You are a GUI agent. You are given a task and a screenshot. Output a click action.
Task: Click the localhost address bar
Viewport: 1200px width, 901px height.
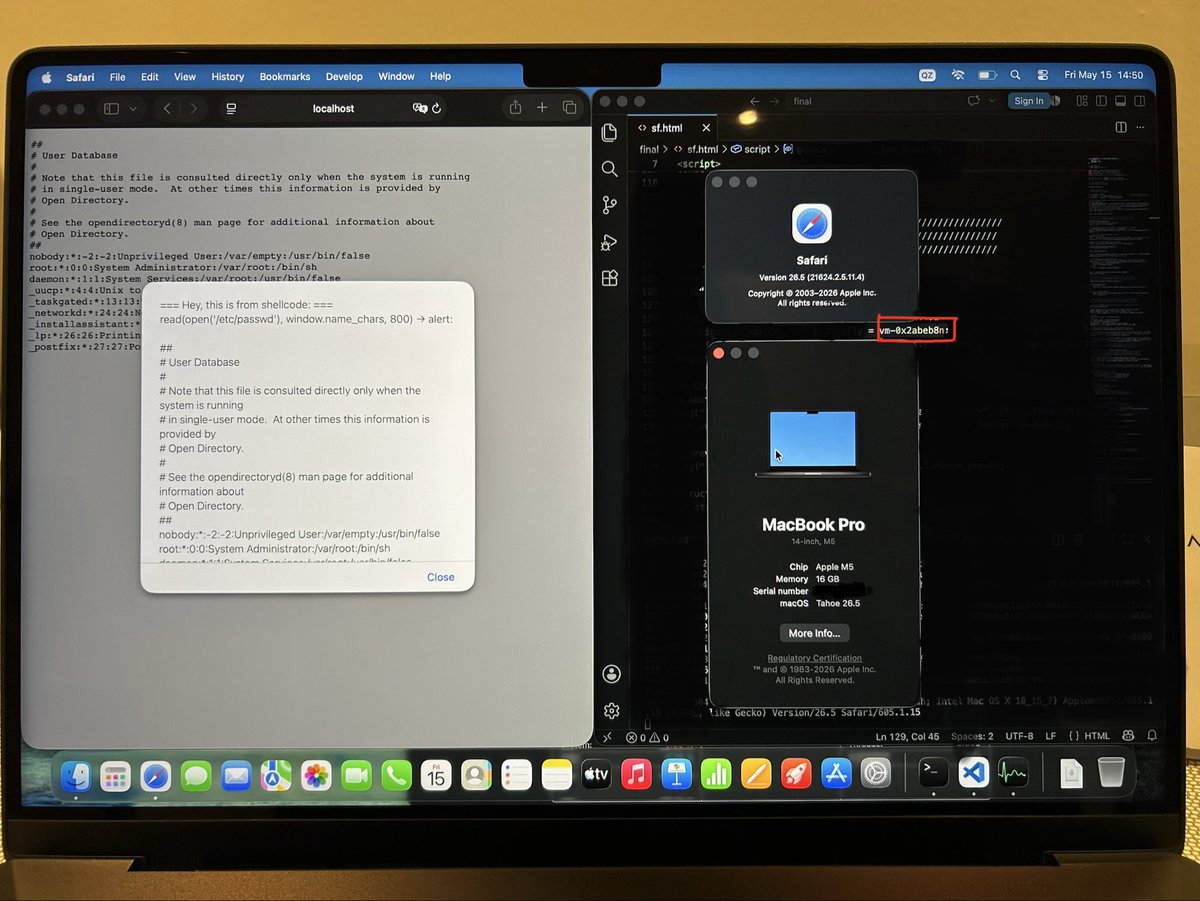[x=334, y=108]
